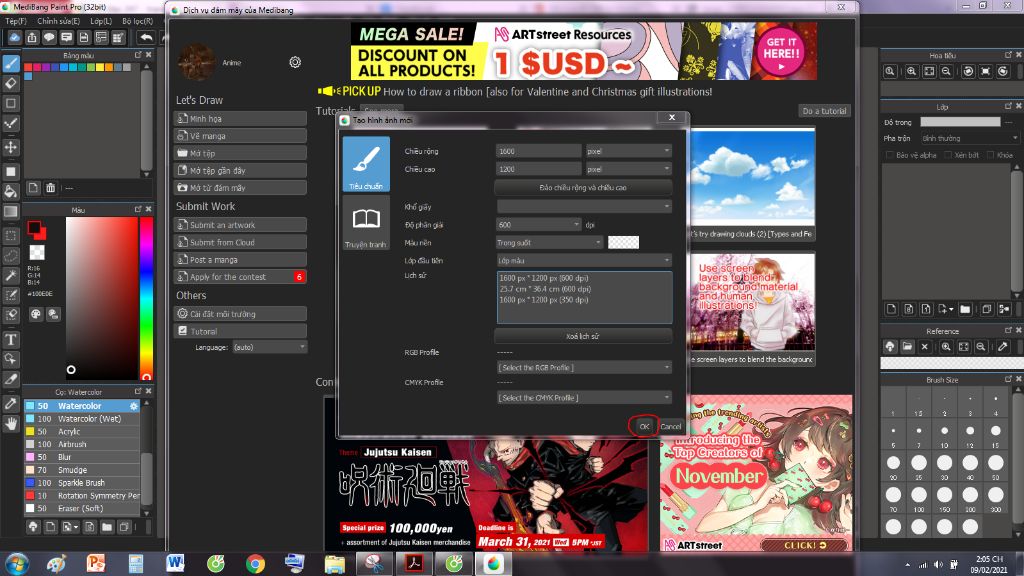Viewport: 1024px width, 576px height.
Task: Open Pha trộn Bình thường blend dropdown
Action: [969, 138]
